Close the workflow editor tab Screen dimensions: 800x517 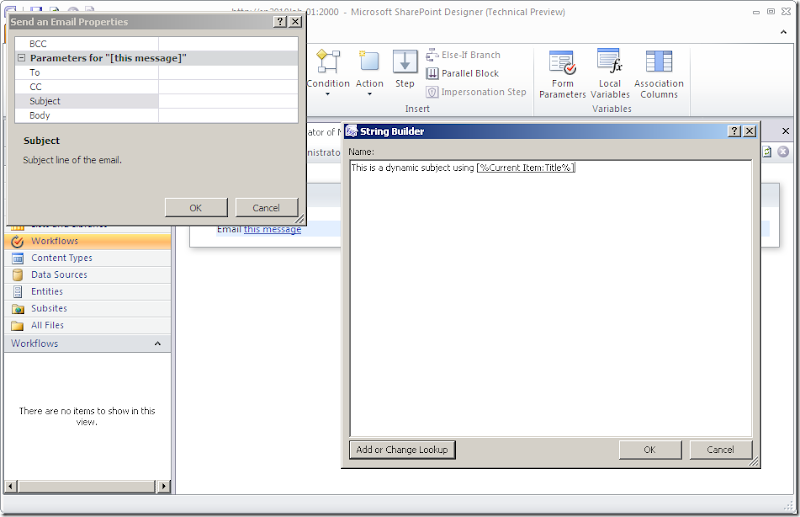(786, 131)
